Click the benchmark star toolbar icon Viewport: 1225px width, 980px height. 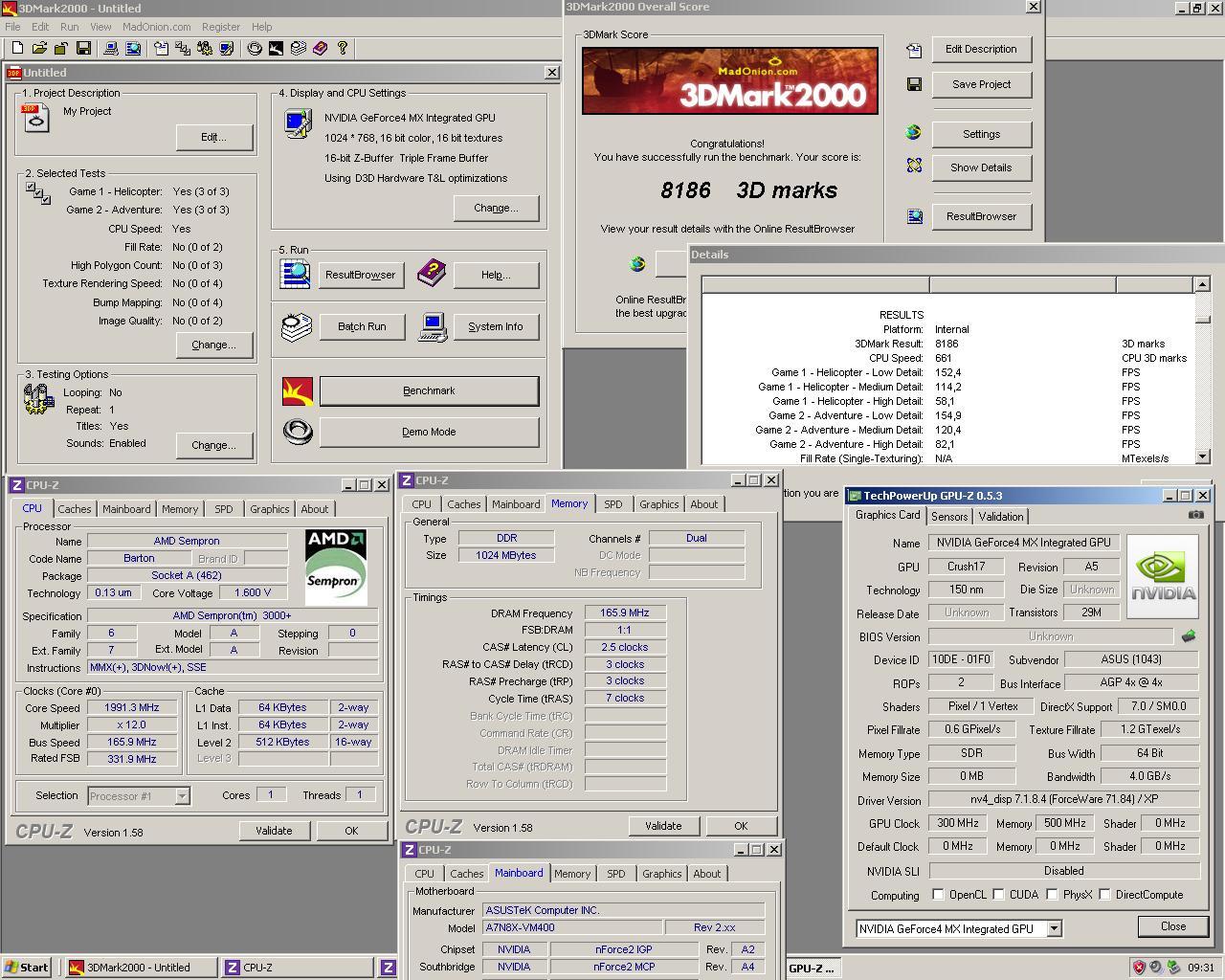click(277, 48)
